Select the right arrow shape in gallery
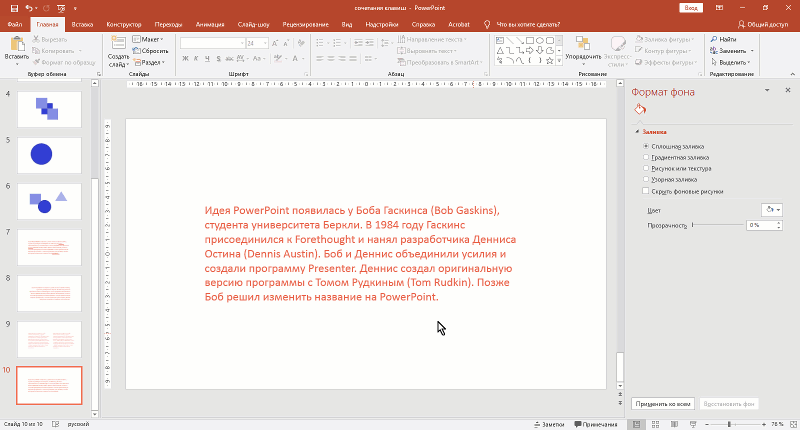Image resolution: width=800 pixels, height=430 pixels. tap(530, 50)
